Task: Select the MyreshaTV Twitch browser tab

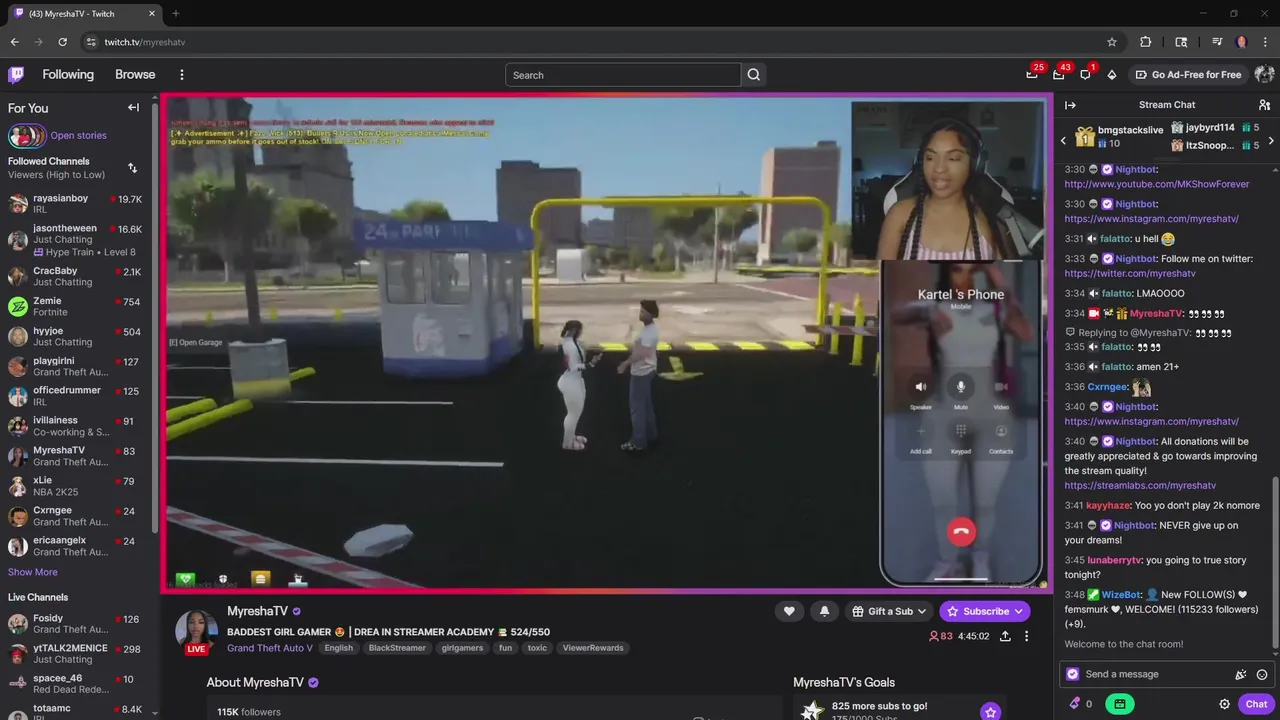Action: click(85, 13)
